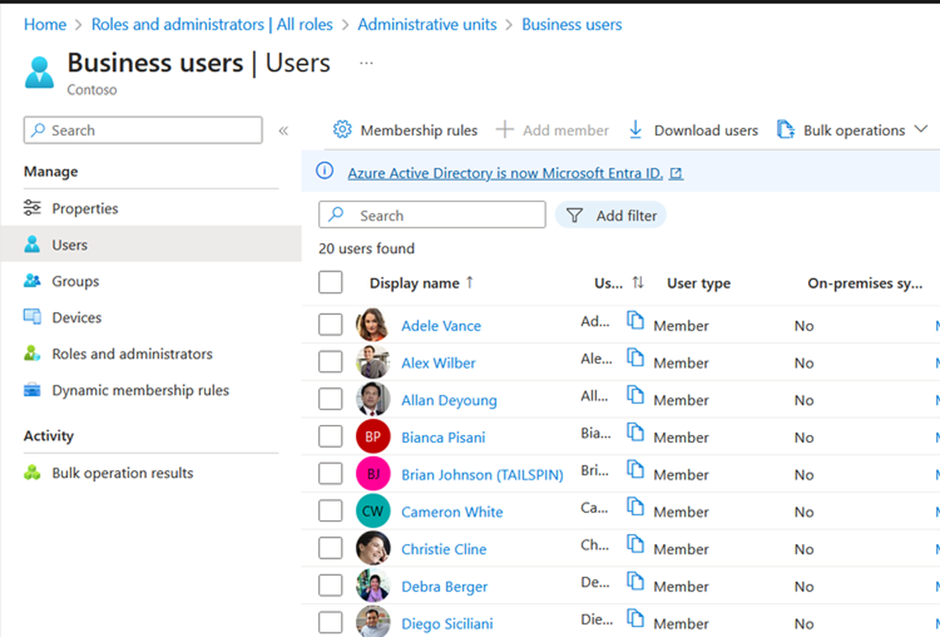Screen dimensions: 940x637
Task: Click the Download users arrow icon
Action: tap(635, 130)
